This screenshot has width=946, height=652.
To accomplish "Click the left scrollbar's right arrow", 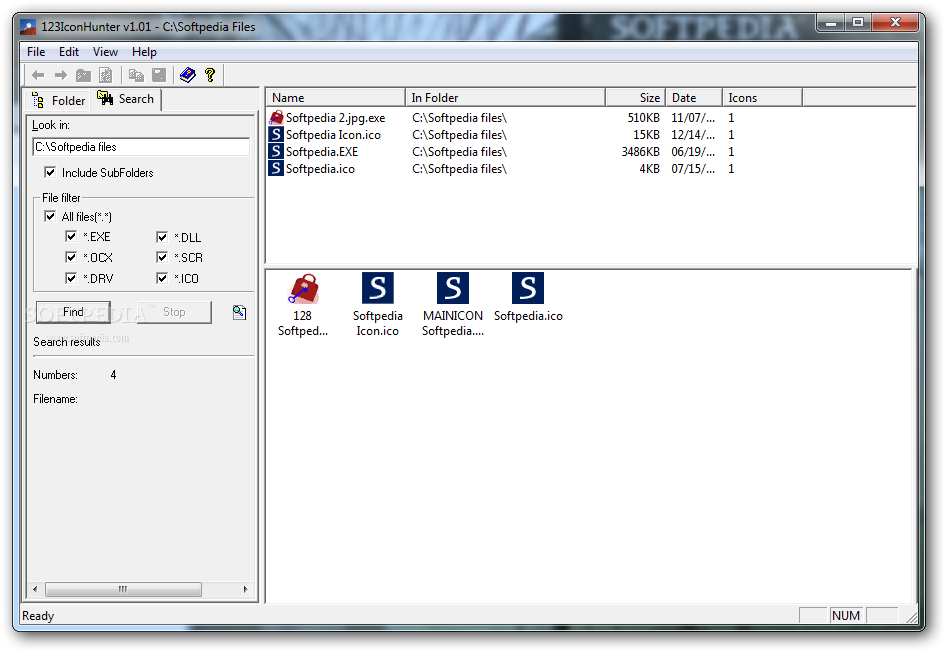I will click(x=246, y=589).
